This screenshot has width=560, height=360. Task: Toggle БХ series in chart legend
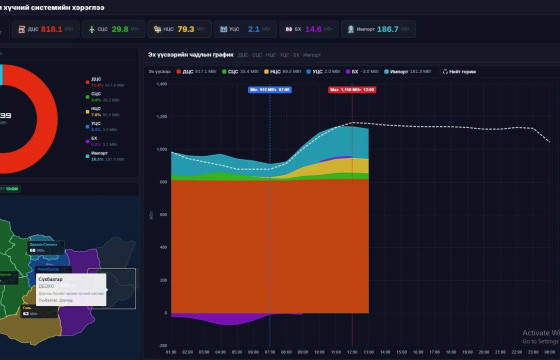[362, 72]
